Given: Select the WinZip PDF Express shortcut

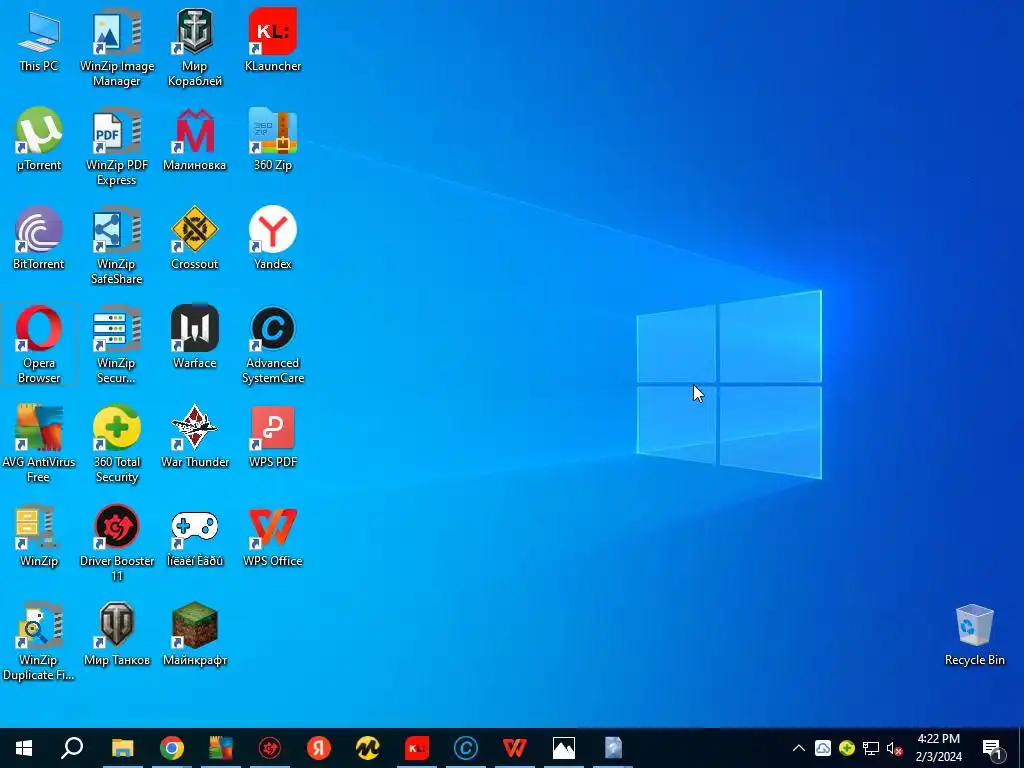Looking at the screenshot, I should [x=117, y=147].
